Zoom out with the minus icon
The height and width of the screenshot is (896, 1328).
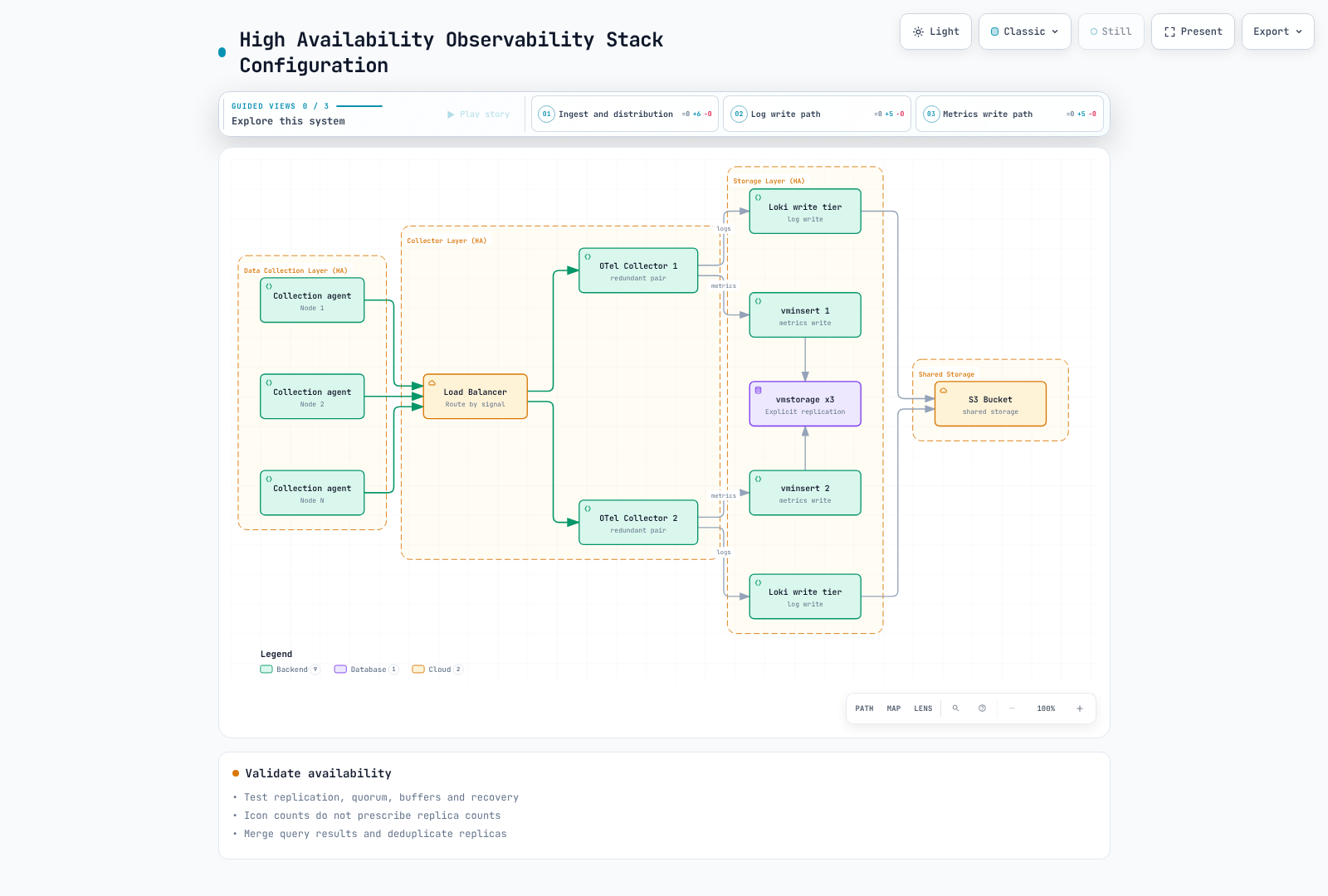coord(1012,709)
